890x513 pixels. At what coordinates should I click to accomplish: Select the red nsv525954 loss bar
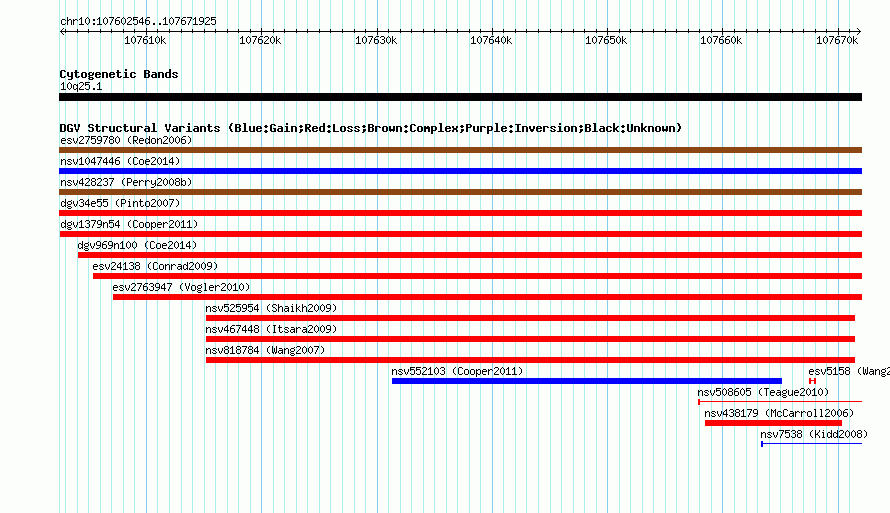[530, 318]
